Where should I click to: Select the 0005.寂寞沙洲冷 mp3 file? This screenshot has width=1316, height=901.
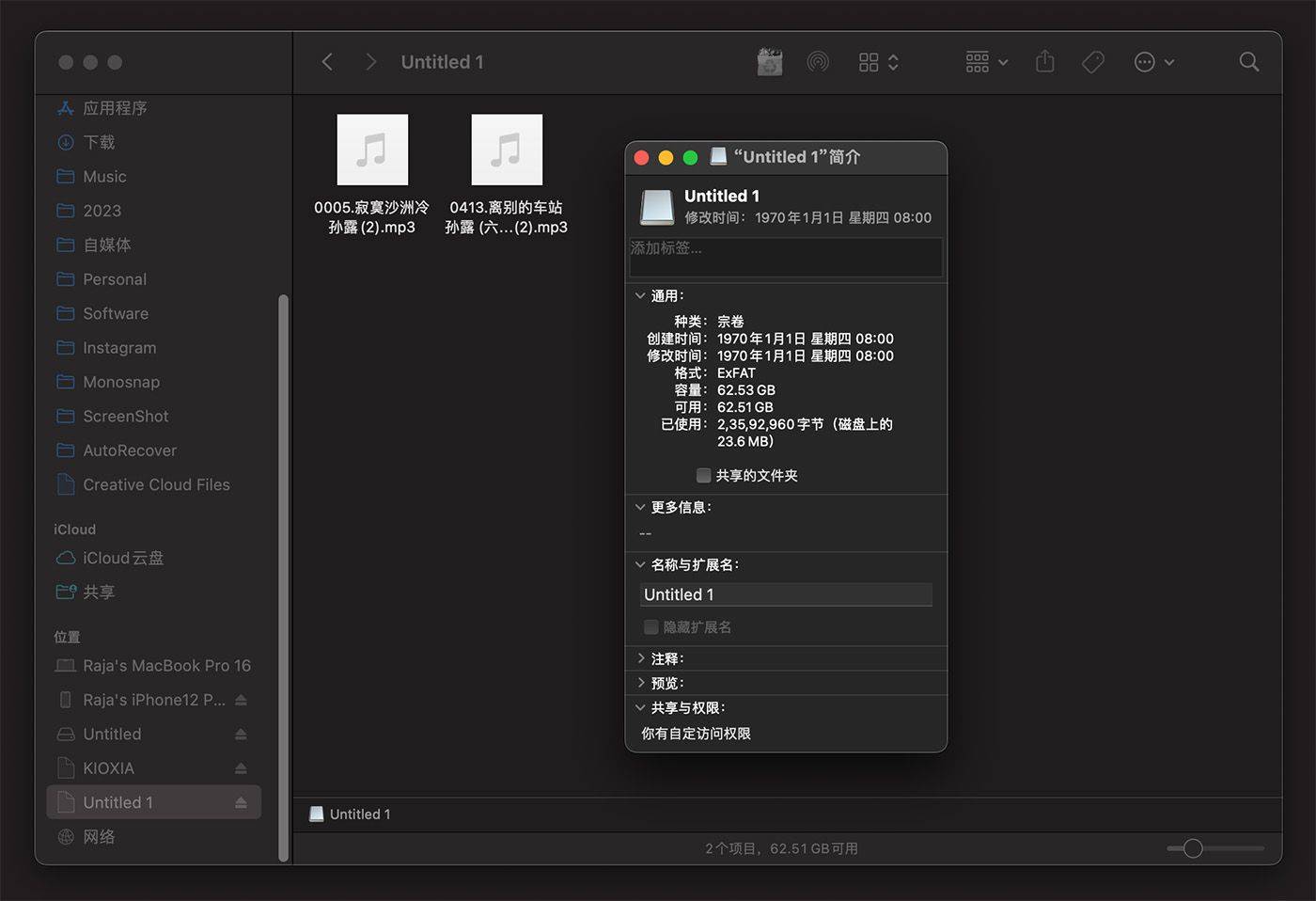pyautogui.click(x=372, y=175)
